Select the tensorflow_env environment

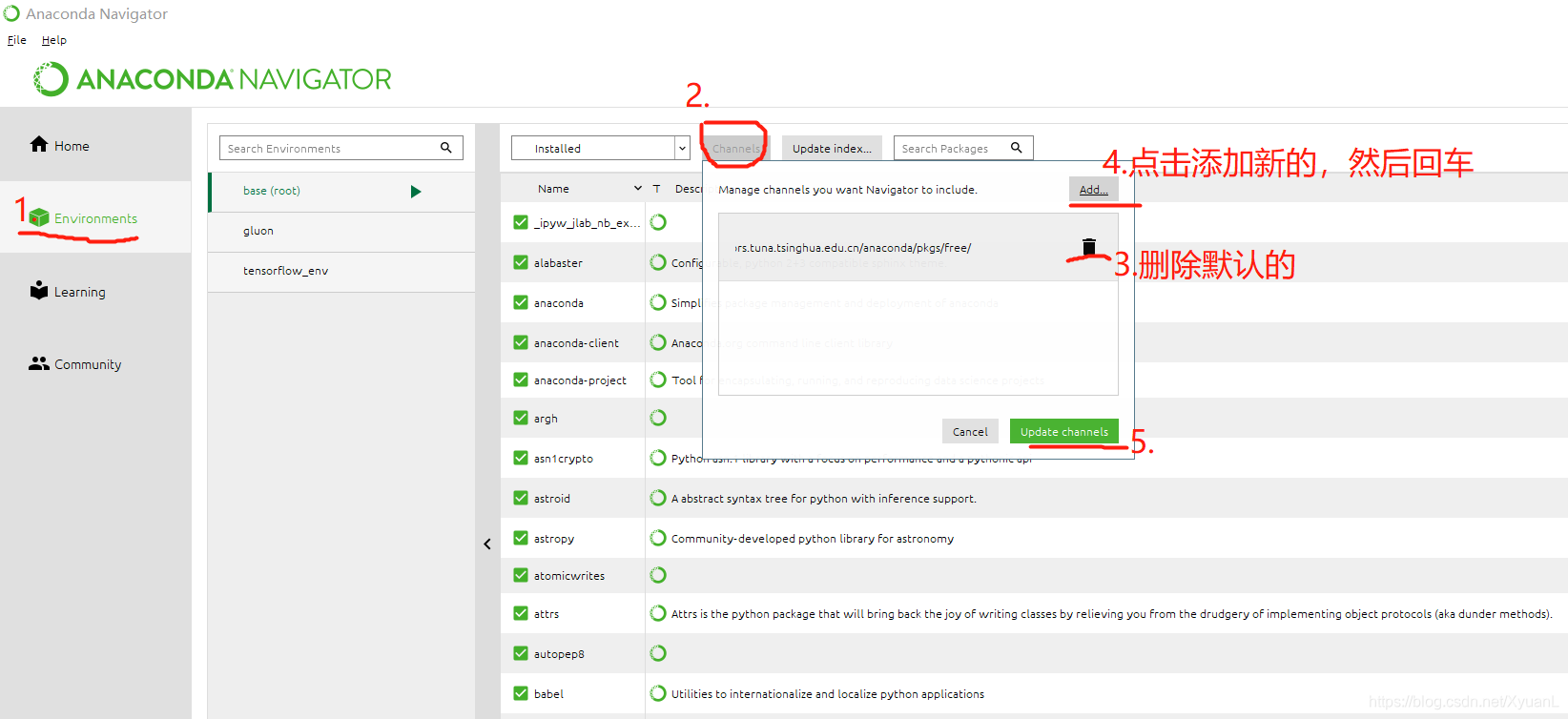pos(341,271)
